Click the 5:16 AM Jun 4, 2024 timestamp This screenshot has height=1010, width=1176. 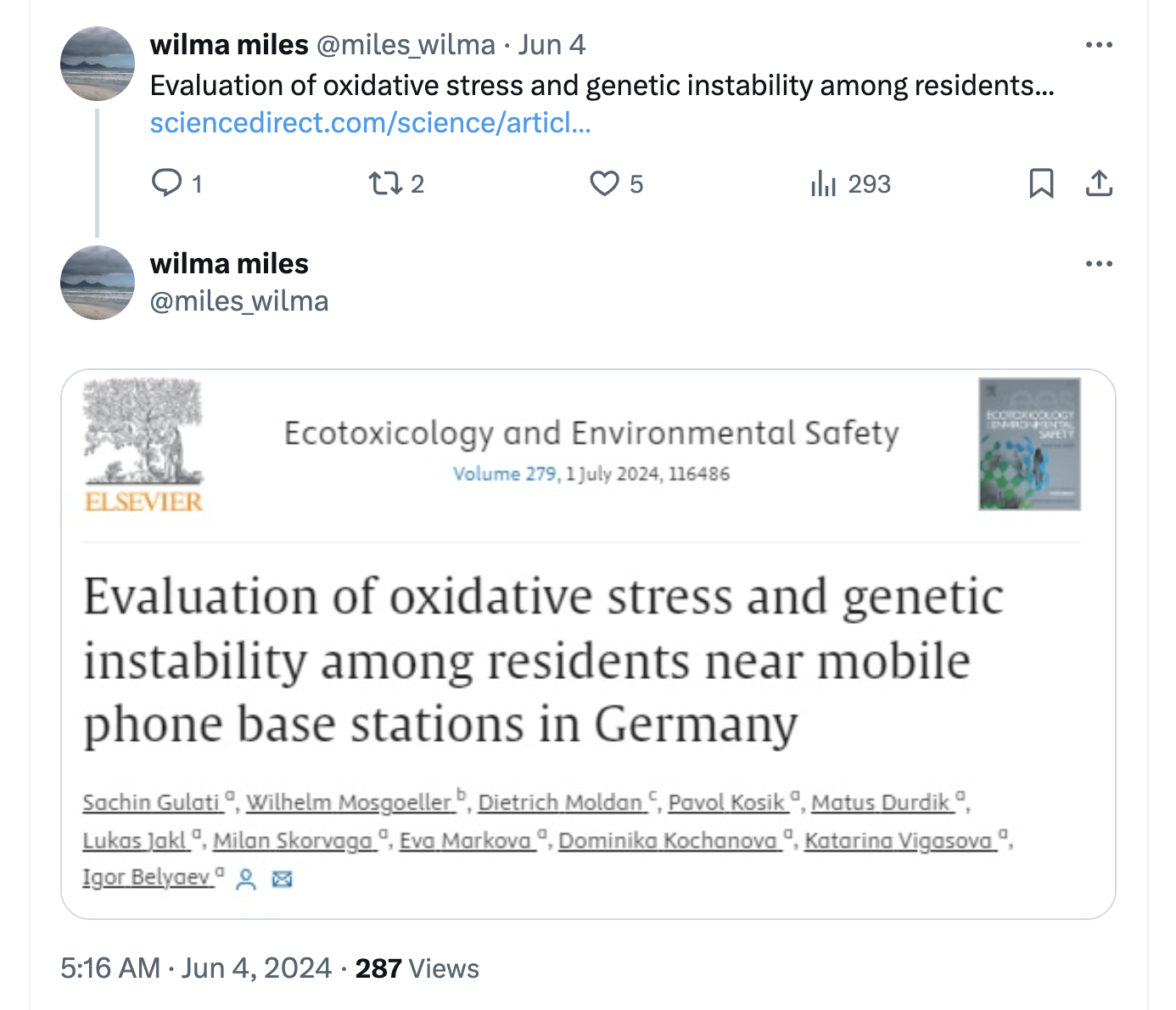click(x=196, y=968)
